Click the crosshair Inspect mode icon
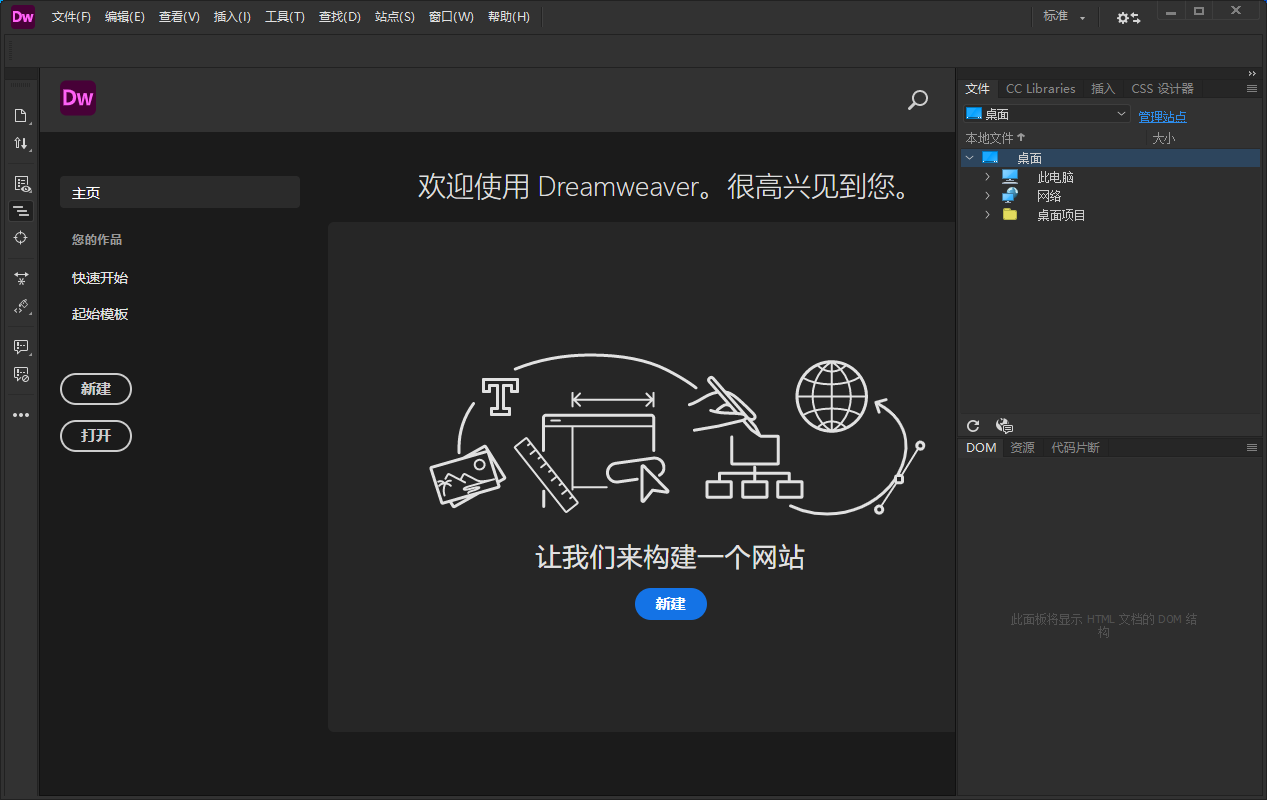The height and width of the screenshot is (800, 1267). [x=20, y=238]
